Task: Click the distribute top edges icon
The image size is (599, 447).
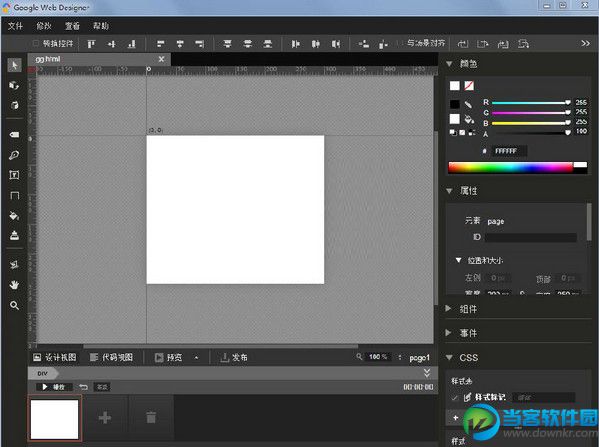Action: 228,44
